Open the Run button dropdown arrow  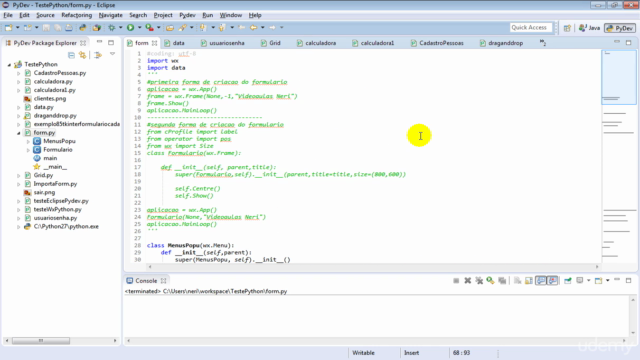point(139,28)
